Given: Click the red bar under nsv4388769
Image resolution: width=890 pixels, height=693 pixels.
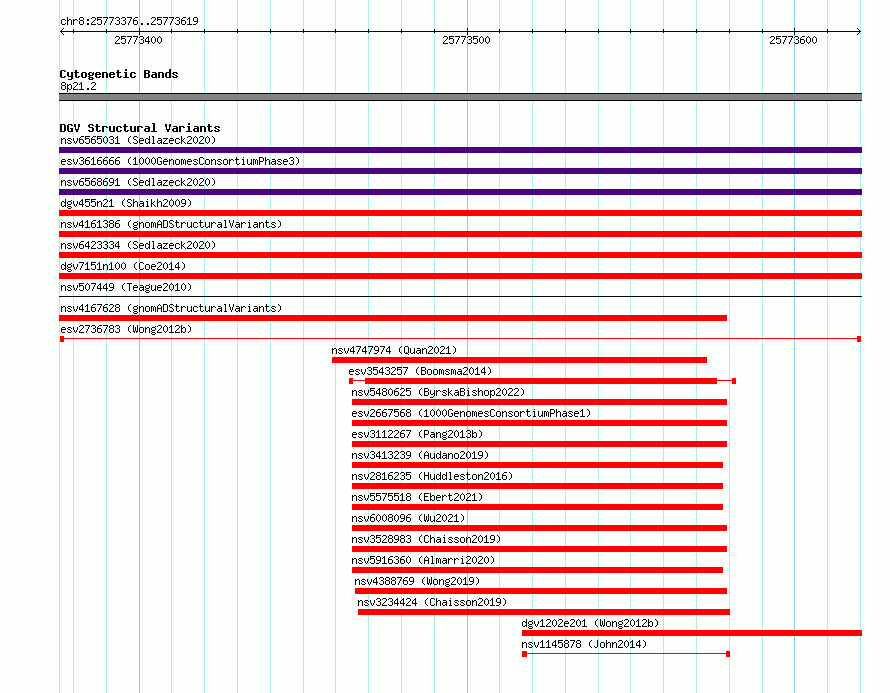Looking at the screenshot, I should click(x=541, y=591).
